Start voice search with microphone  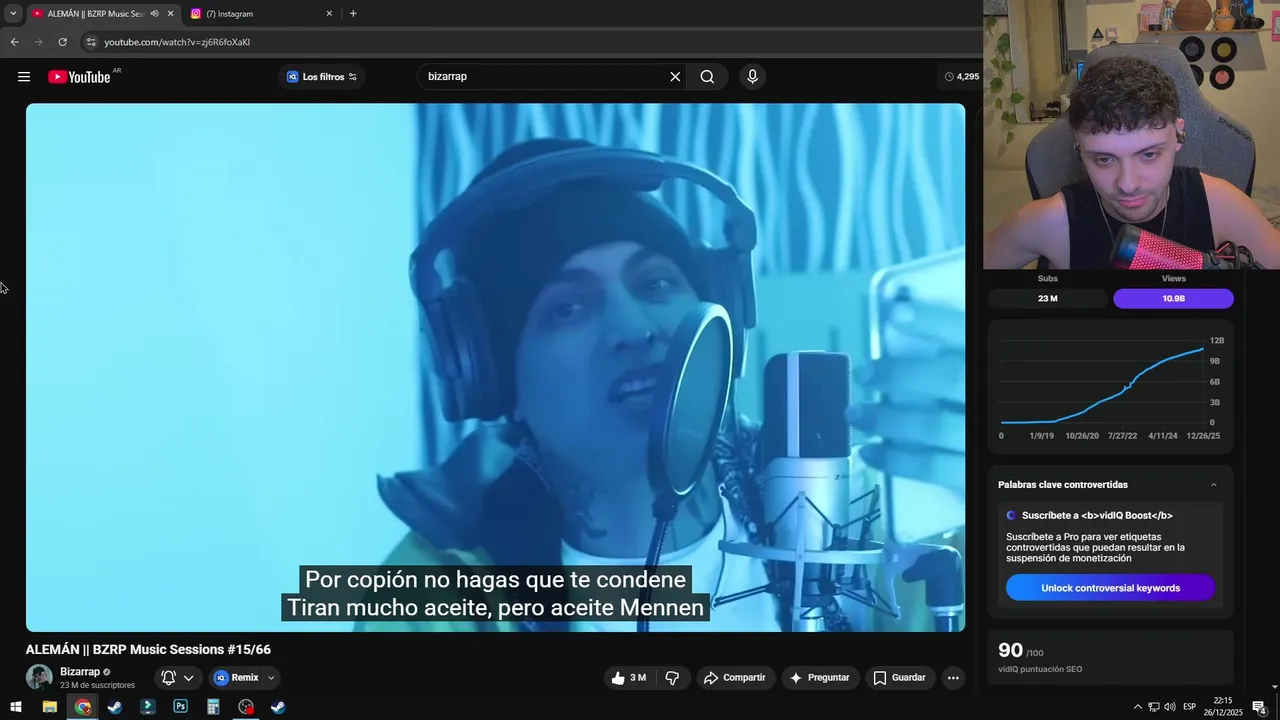point(752,77)
